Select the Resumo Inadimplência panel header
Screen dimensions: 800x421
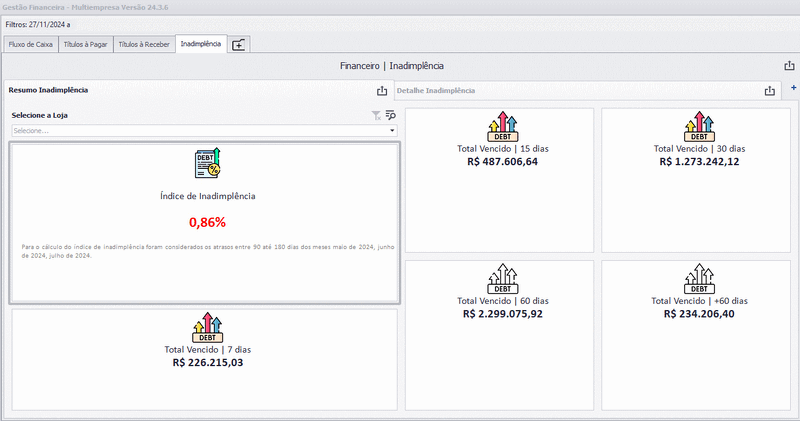tap(48, 90)
